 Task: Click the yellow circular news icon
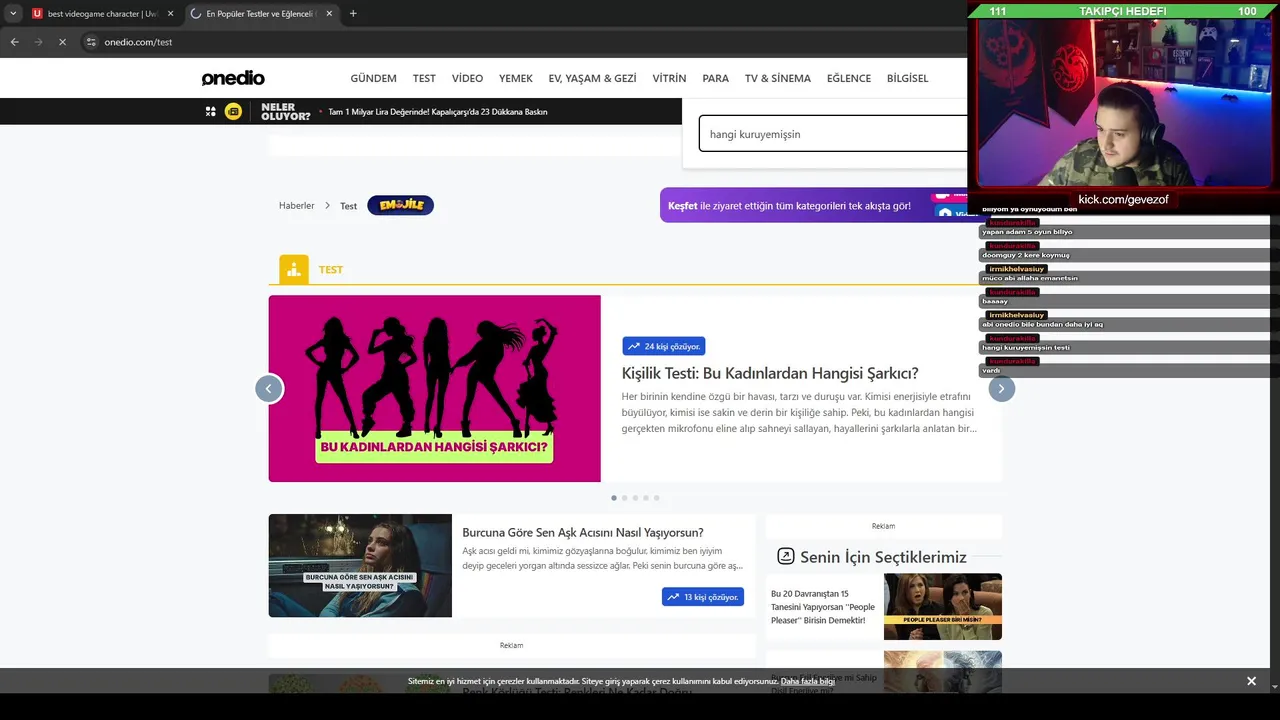click(233, 112)
